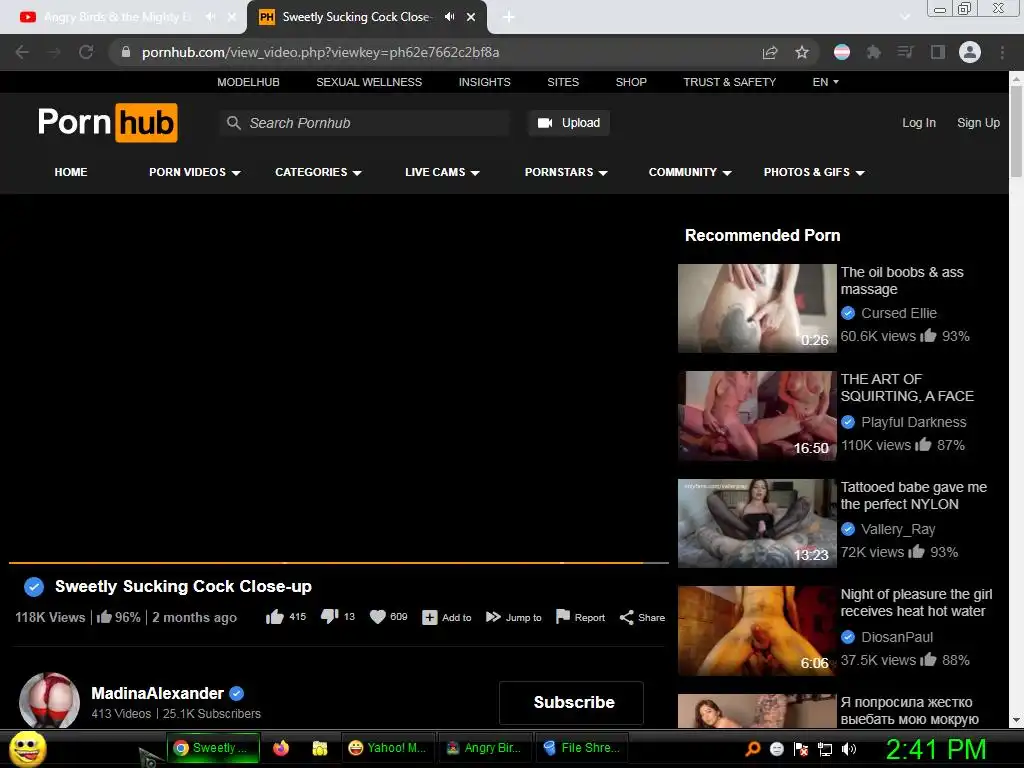1024x768 pixels.
Task: Open the MODELHUB link in top bar
Action: coord(248,82)
